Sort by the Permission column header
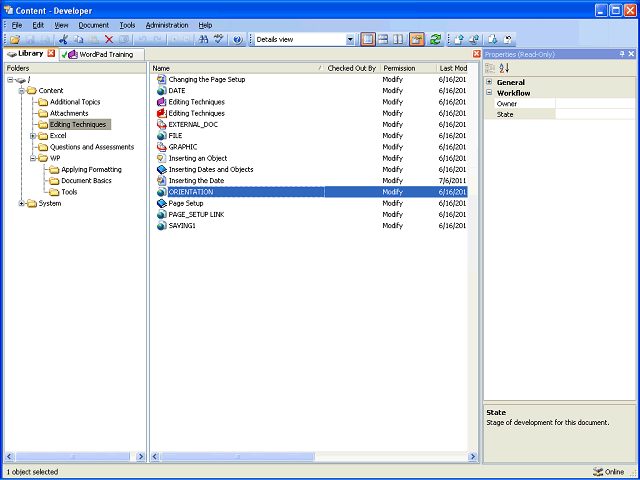This screenshot has width=640, height=480. [408, 68]
